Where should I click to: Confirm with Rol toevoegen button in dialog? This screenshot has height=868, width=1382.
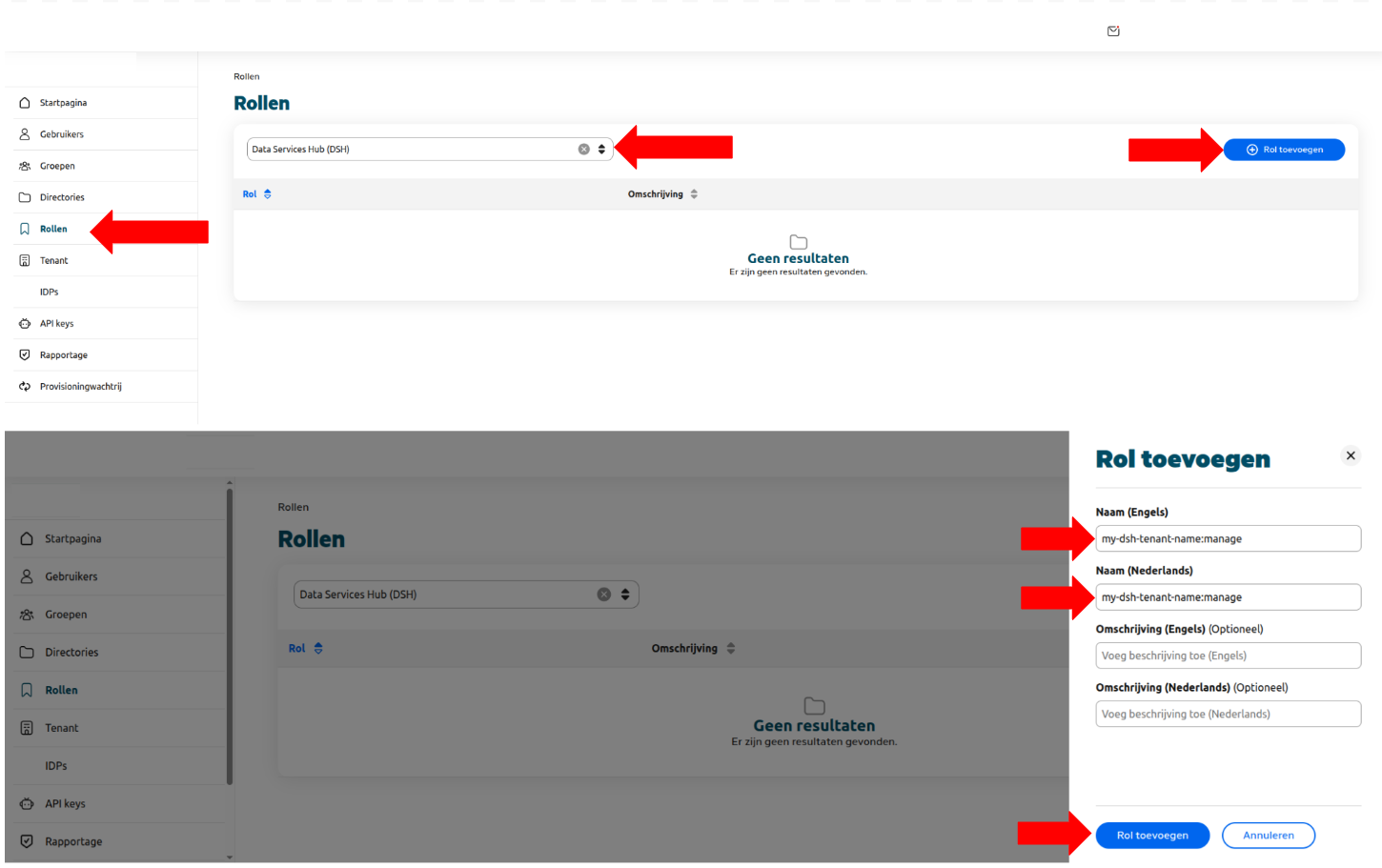click(1152, 836)
